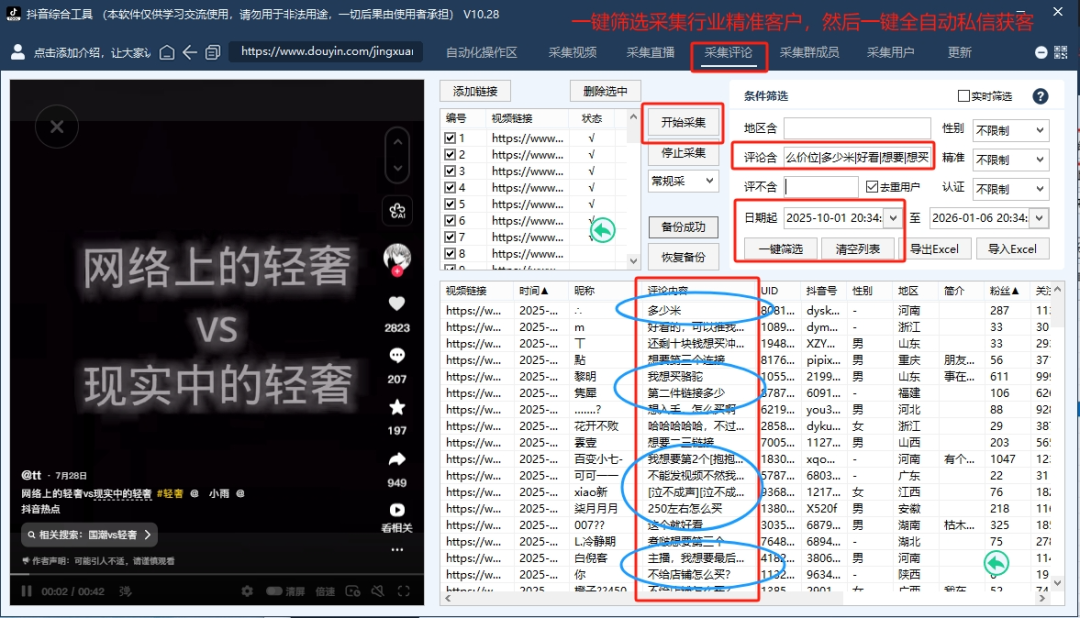Open the 常规采 collection mode dropdown
This screenshot has height=618, width=1080.
[x=683, y=181]
